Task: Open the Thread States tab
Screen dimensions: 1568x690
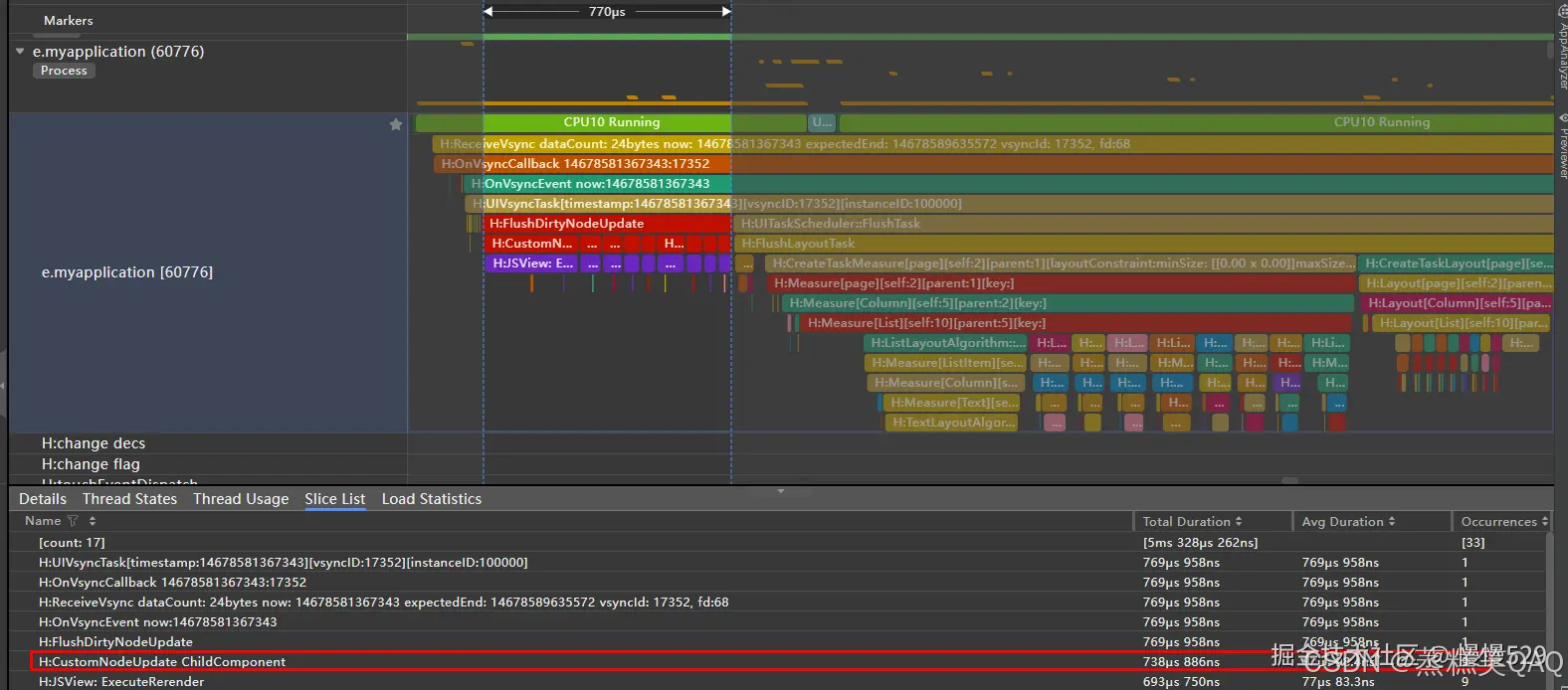Action: click(x=129, y=499)
